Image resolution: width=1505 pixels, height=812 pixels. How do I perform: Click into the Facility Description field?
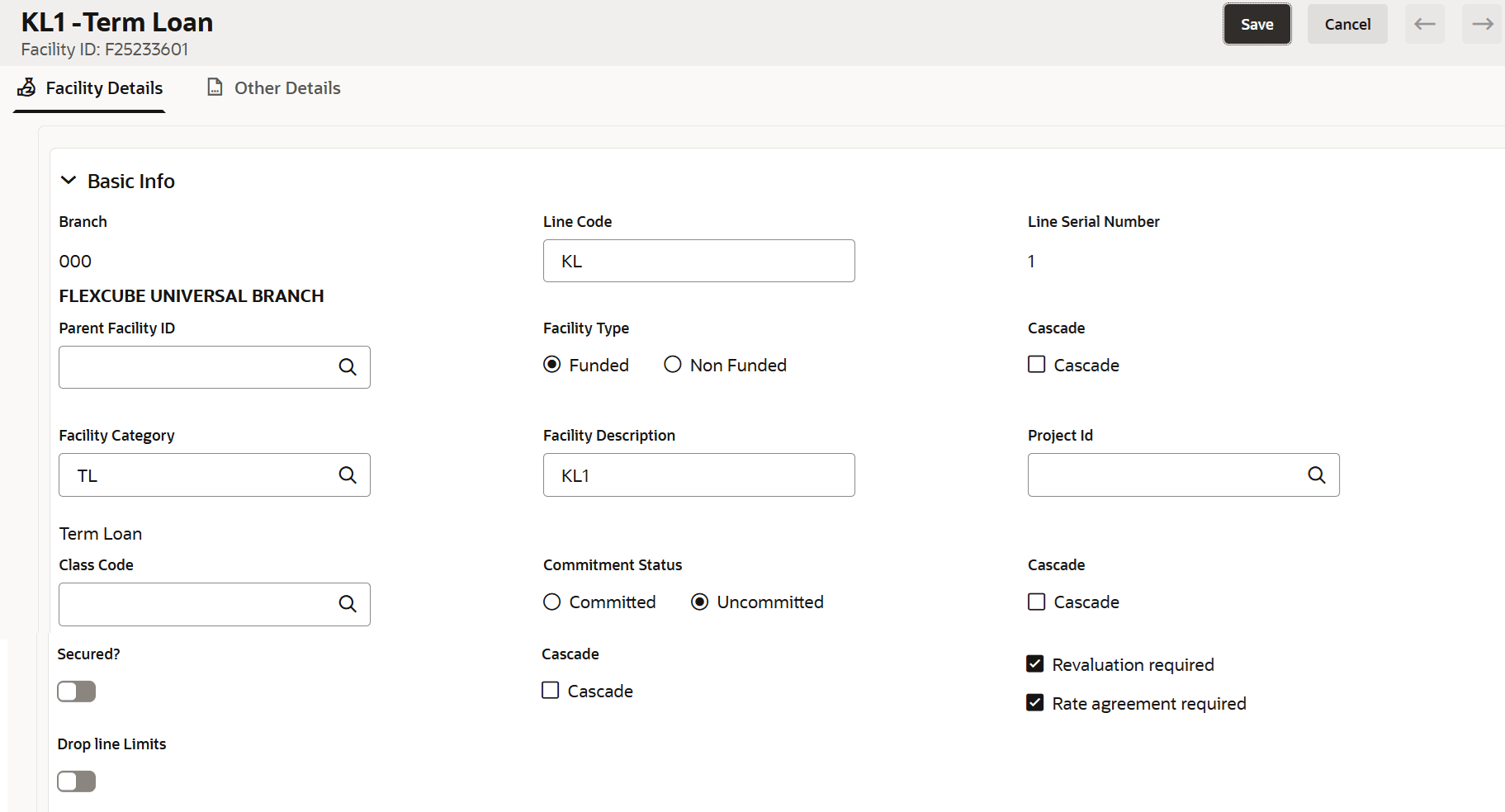coord(698,475)
